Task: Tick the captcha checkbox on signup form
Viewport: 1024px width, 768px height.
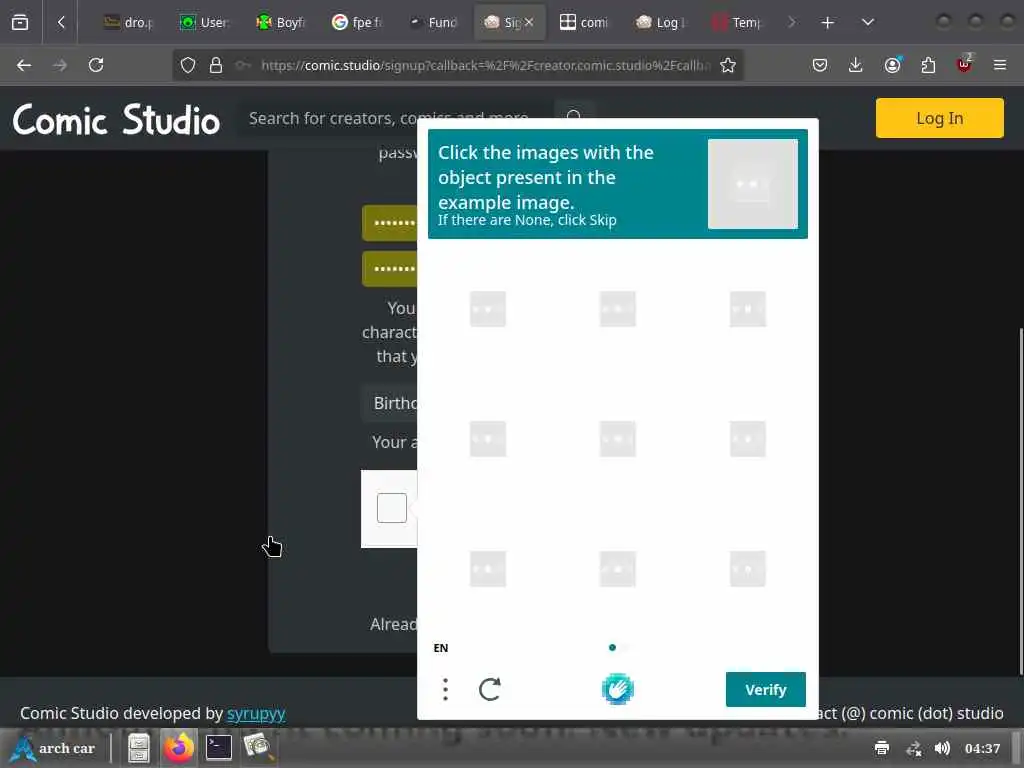Action: (392, 508)
